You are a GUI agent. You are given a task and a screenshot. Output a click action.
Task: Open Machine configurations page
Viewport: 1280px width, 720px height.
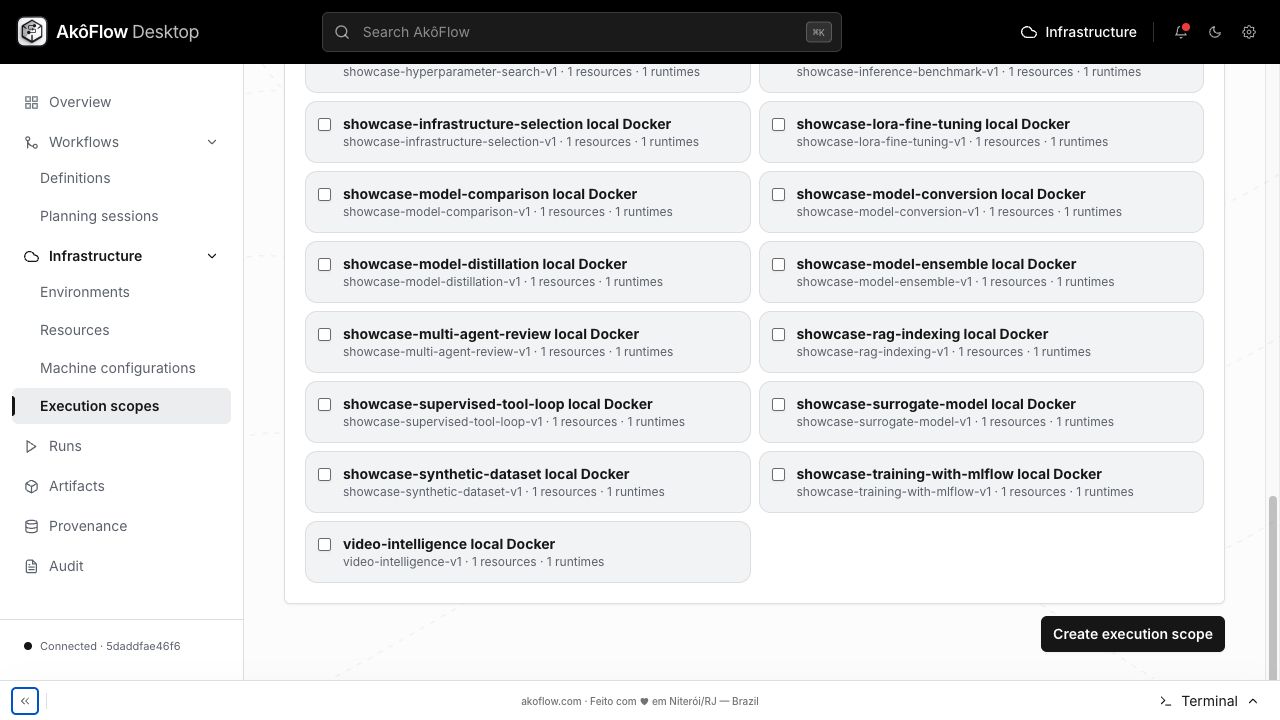(x=118, y=368)
